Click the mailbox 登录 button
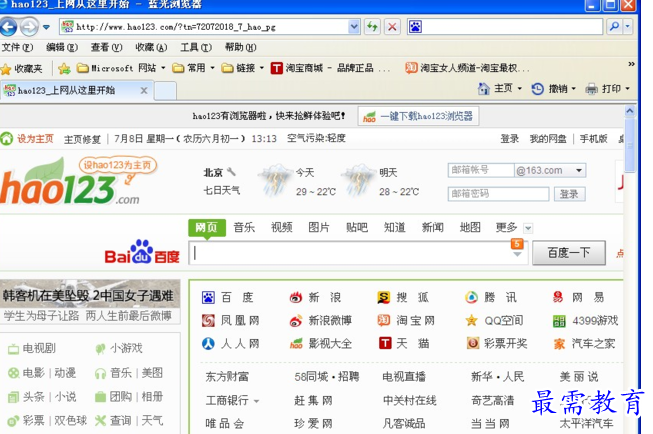The image size is (653, 434). click(569, 194)
